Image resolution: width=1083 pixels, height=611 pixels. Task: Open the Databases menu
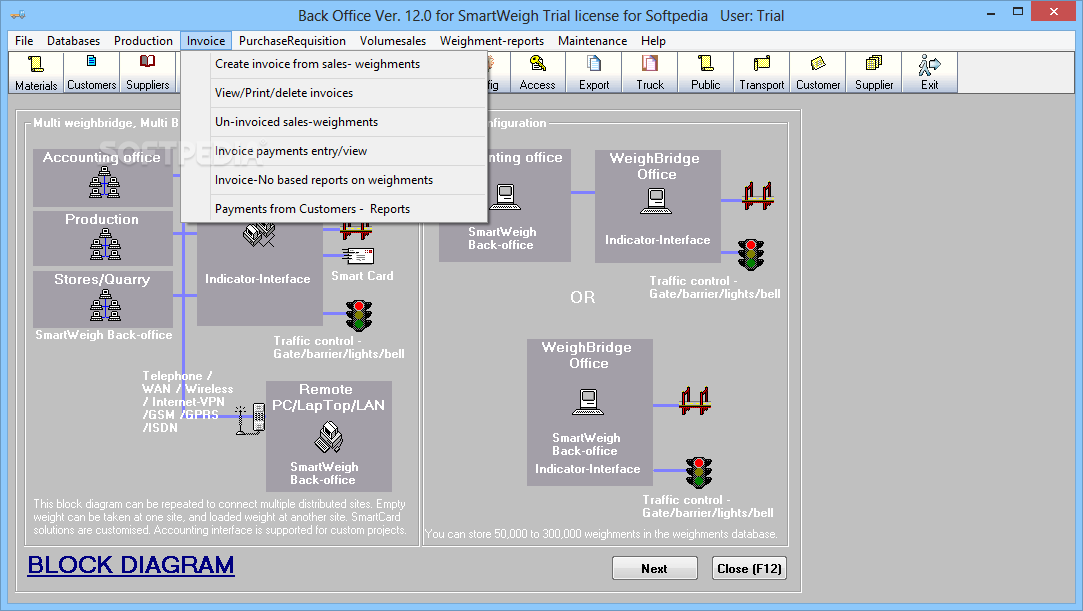(73, 41)
